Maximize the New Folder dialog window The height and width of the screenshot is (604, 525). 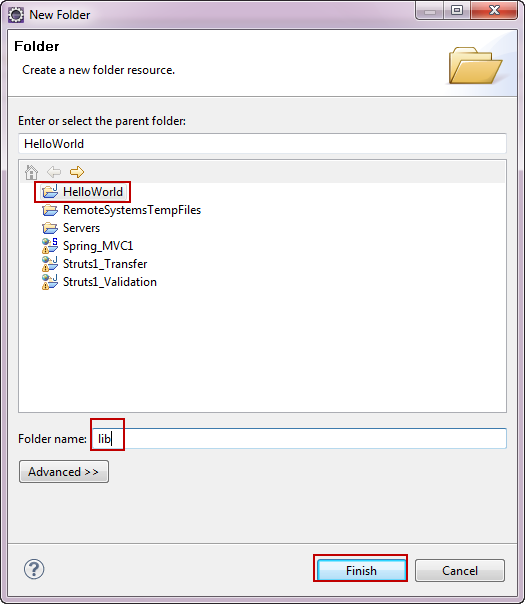[456, 10]
